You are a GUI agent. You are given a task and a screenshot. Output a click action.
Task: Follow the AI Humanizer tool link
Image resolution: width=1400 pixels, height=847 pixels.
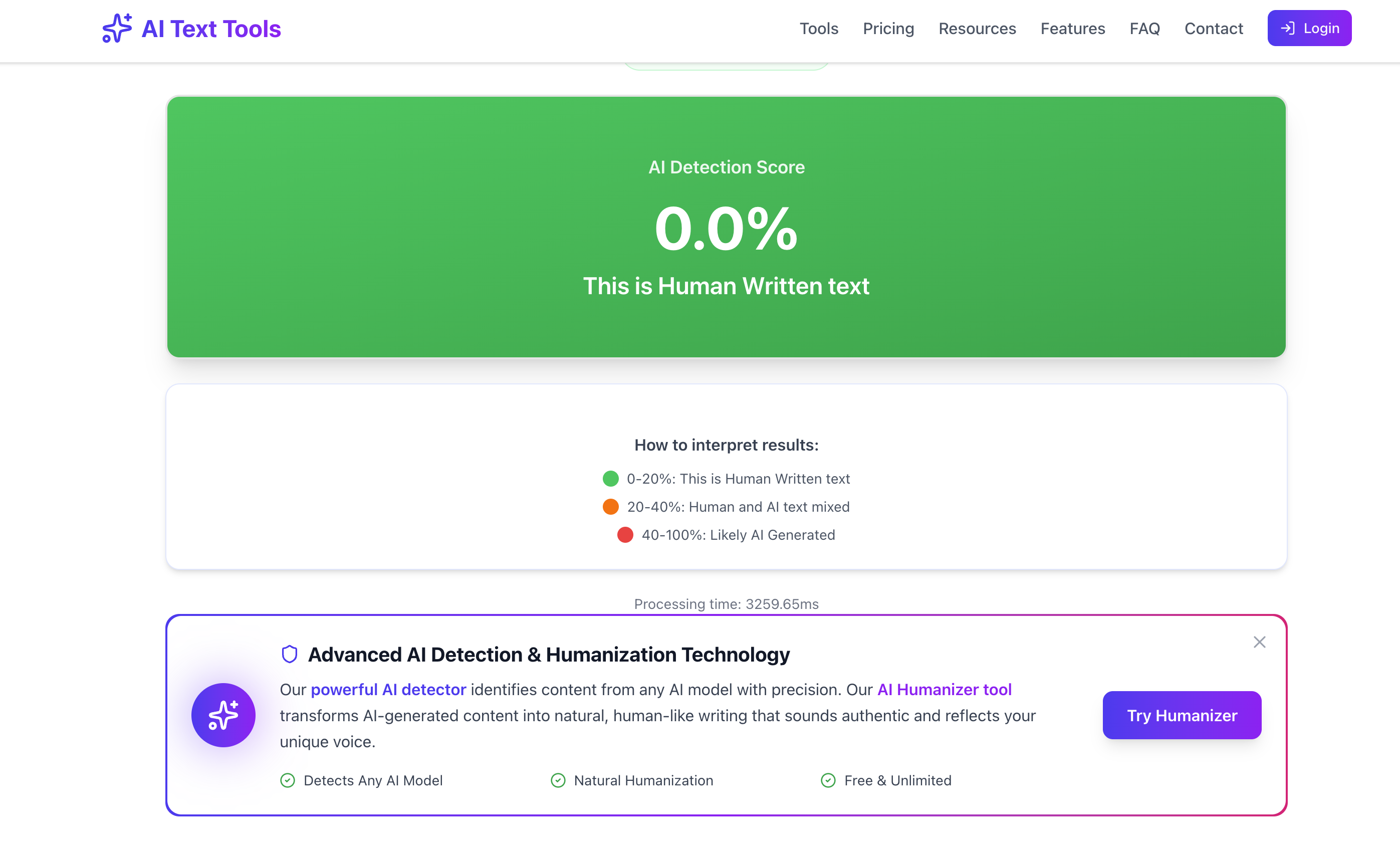pos(945,689)
